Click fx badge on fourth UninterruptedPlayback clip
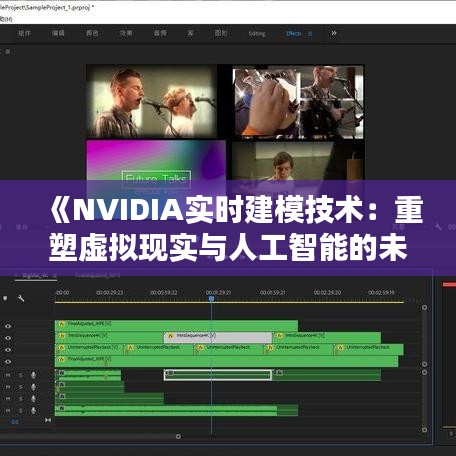The image size is (456, 456). point(270,348)
